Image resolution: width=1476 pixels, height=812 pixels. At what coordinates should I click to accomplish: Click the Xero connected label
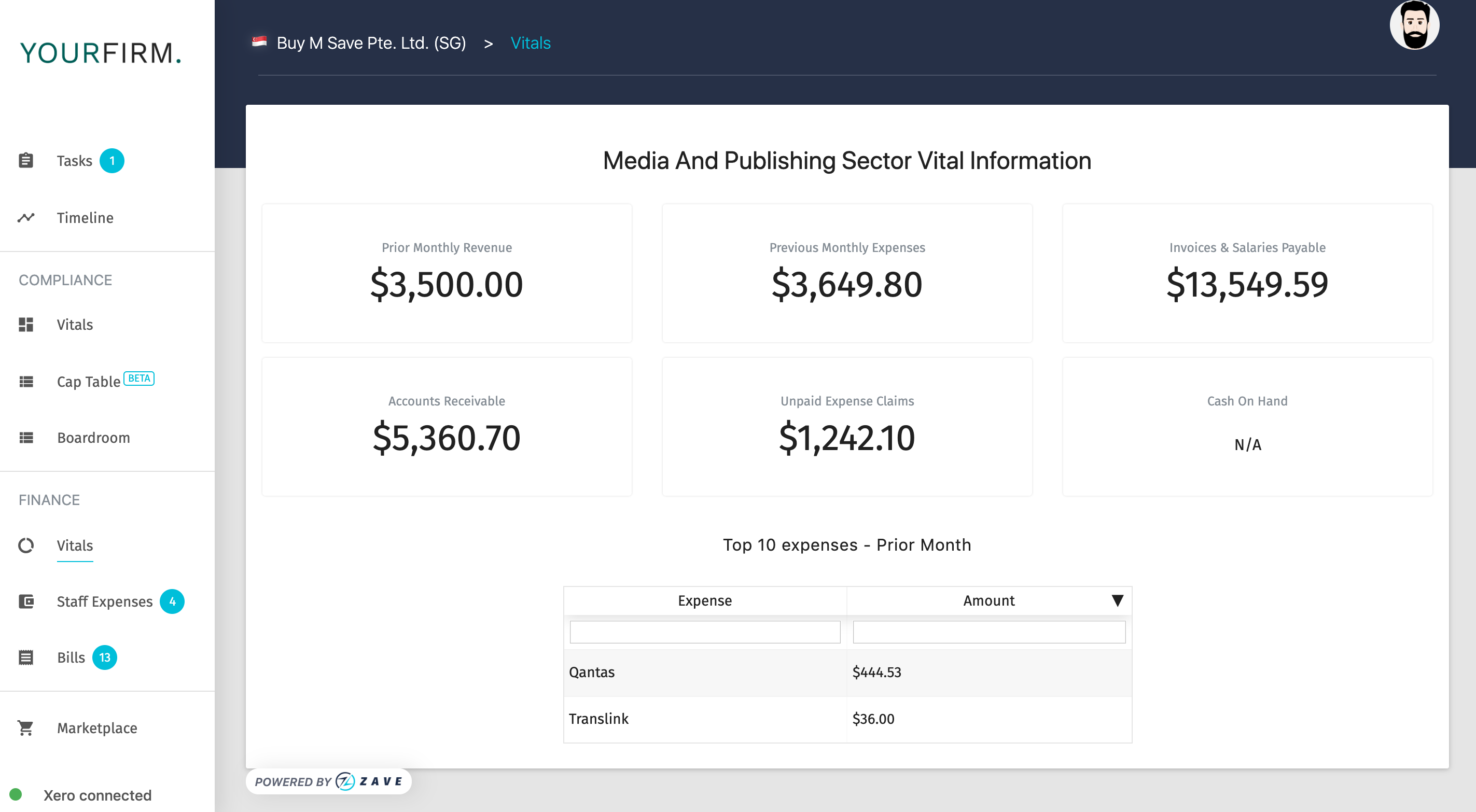click(x=98, y=795)
